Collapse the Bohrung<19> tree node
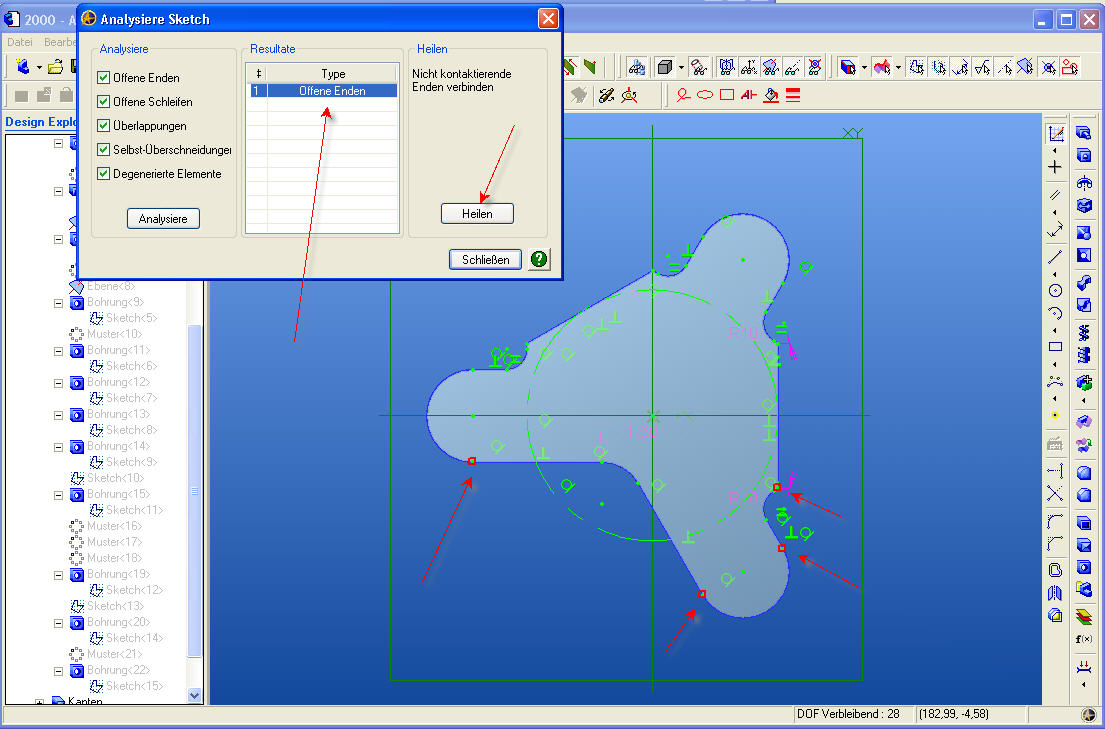1105x729 pixels. pos(58,575)
